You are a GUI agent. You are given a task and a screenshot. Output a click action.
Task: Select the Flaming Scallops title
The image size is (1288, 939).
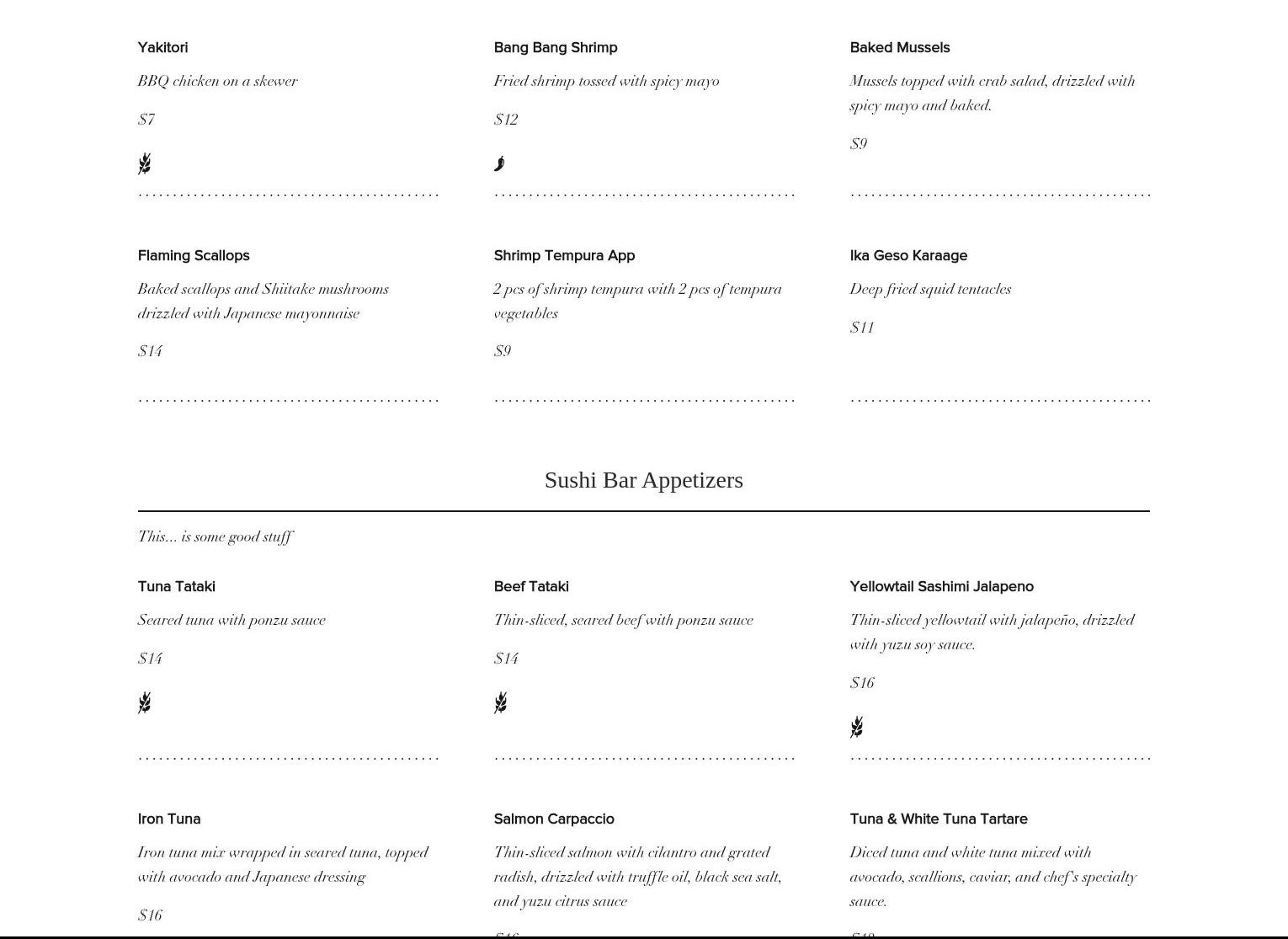[194, 256]
